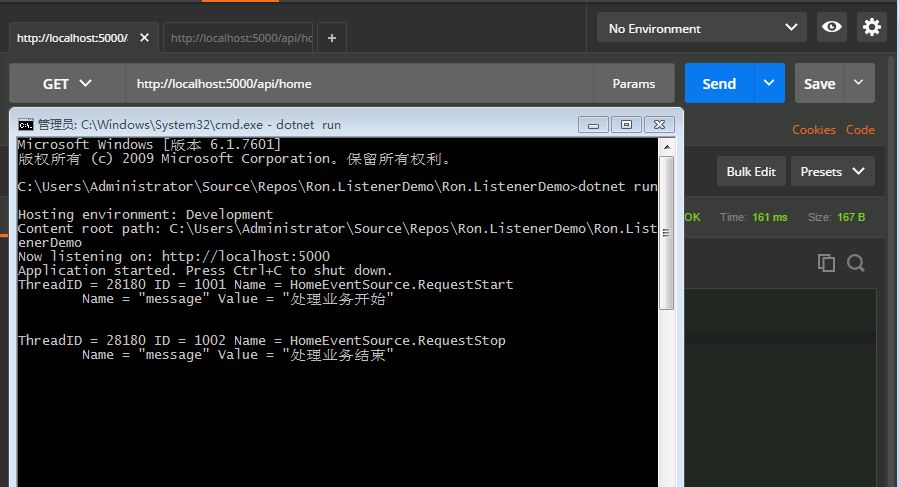Expand the Send button arrow options
Viewport: 899px width, 487px height.
769,83
